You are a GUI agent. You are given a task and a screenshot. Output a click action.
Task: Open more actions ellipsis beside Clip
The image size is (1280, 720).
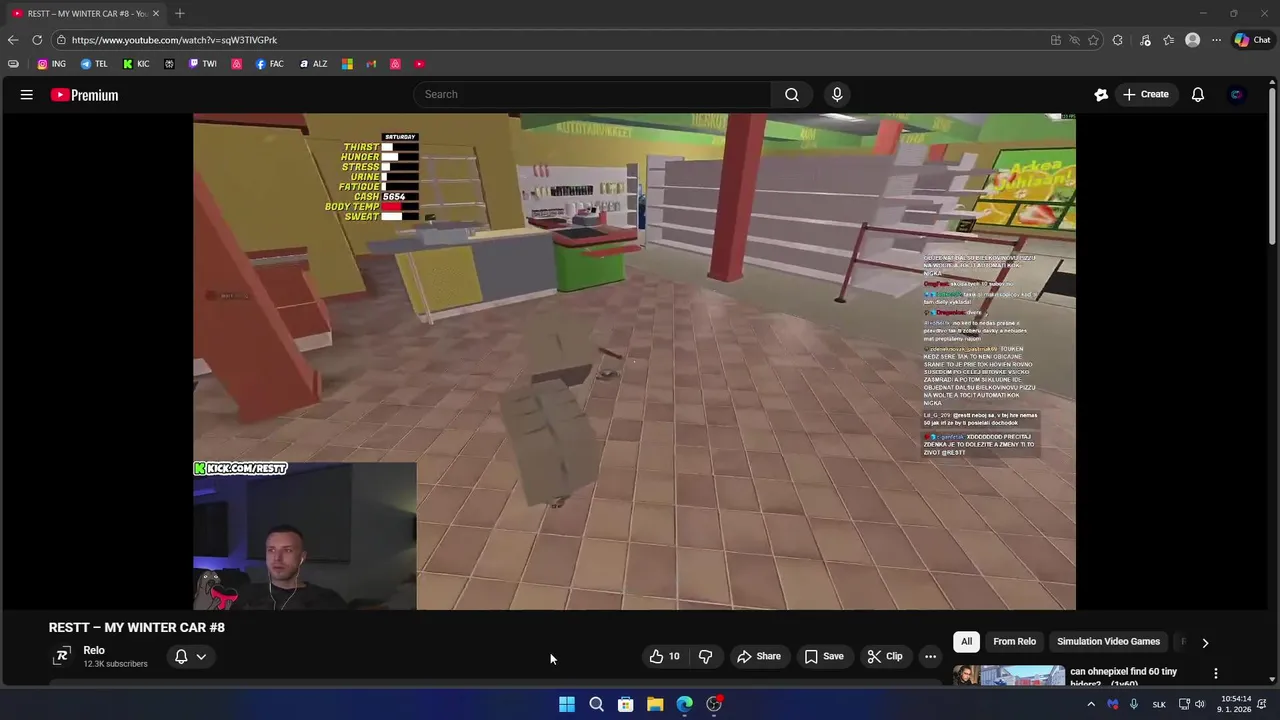coord(930,656)
